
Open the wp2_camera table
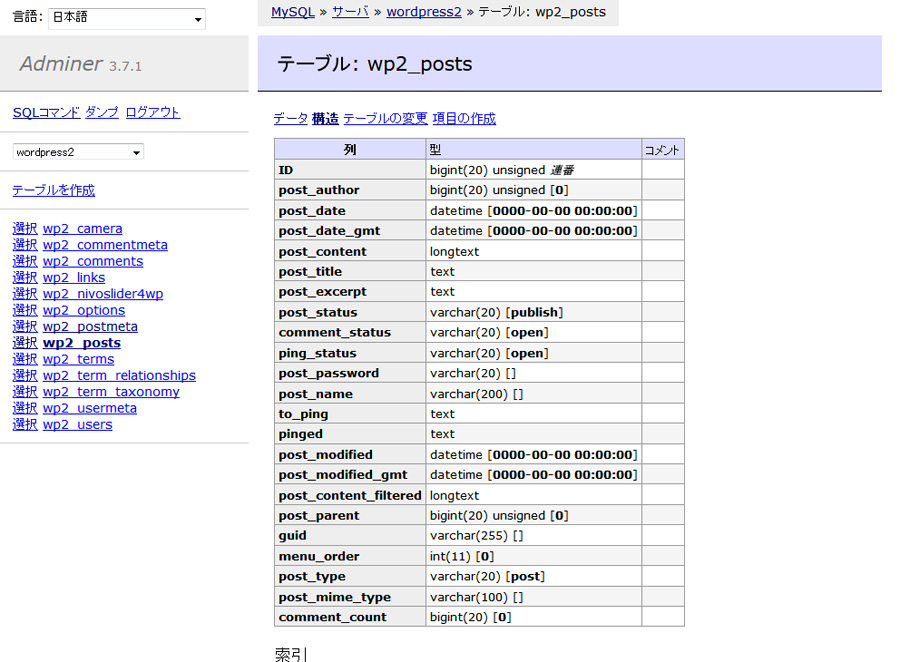click(x=83, y=228)
